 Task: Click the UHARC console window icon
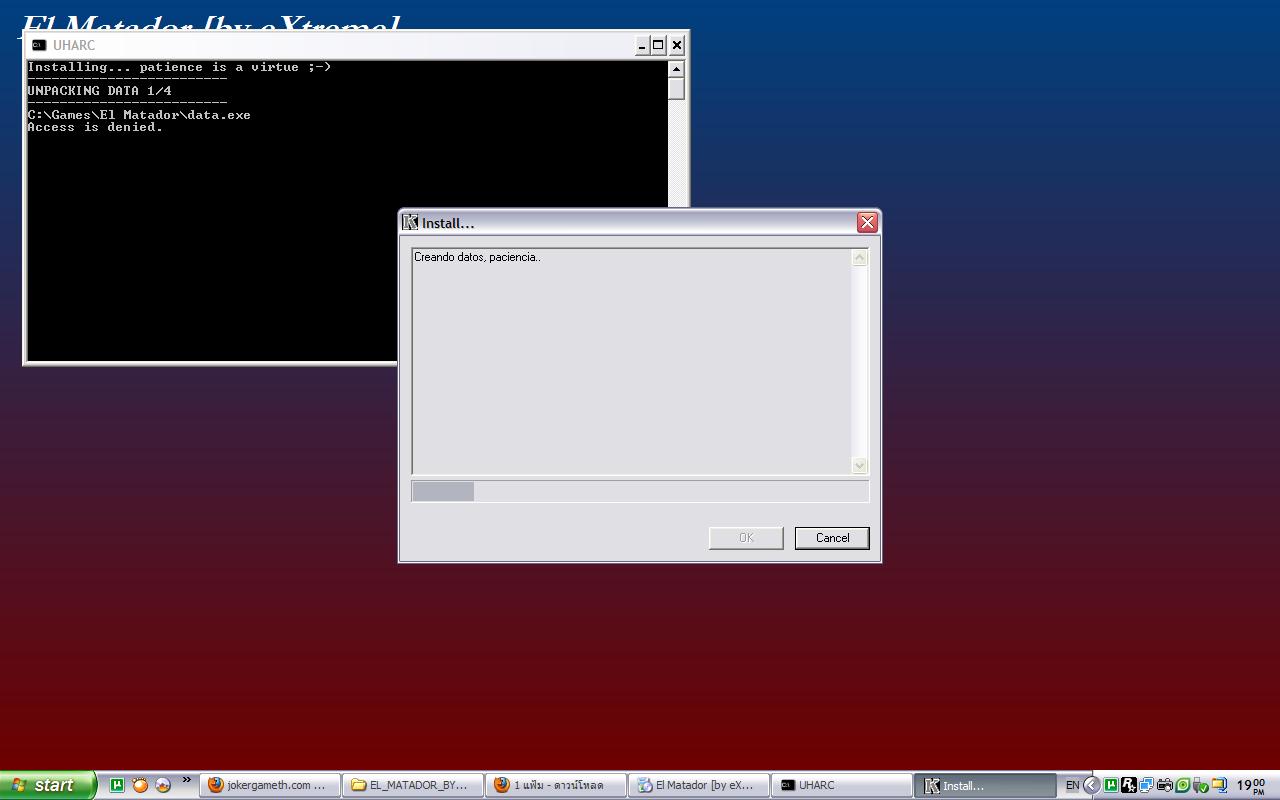[39, 45]
